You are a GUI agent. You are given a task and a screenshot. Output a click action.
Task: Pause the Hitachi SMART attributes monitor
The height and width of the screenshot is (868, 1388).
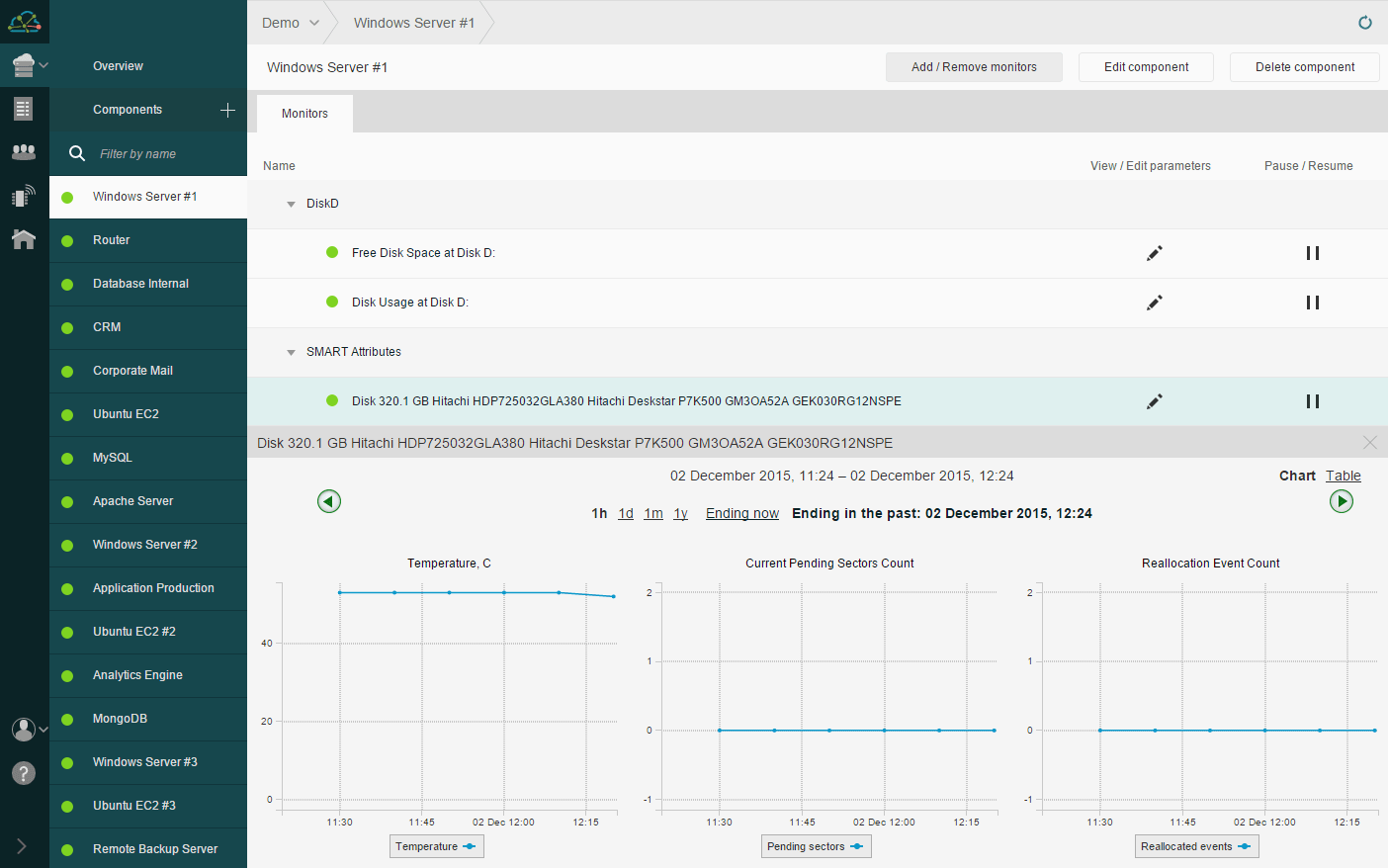click(1312, 401)
